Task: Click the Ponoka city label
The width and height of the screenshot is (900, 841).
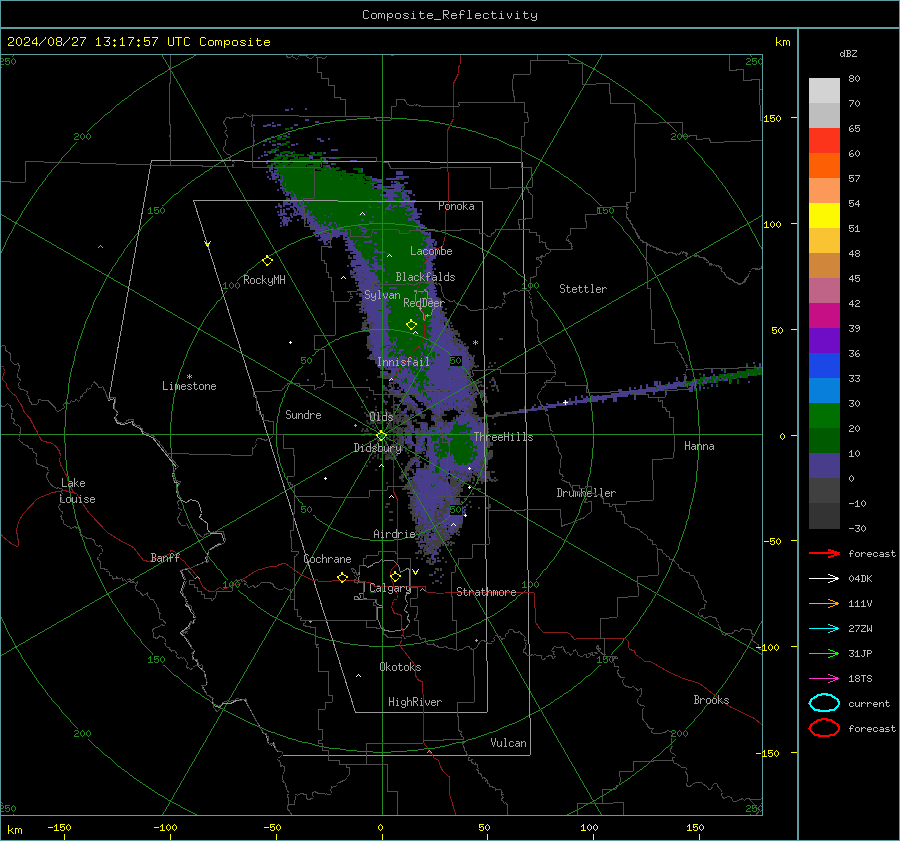Action: coord(456,206)
